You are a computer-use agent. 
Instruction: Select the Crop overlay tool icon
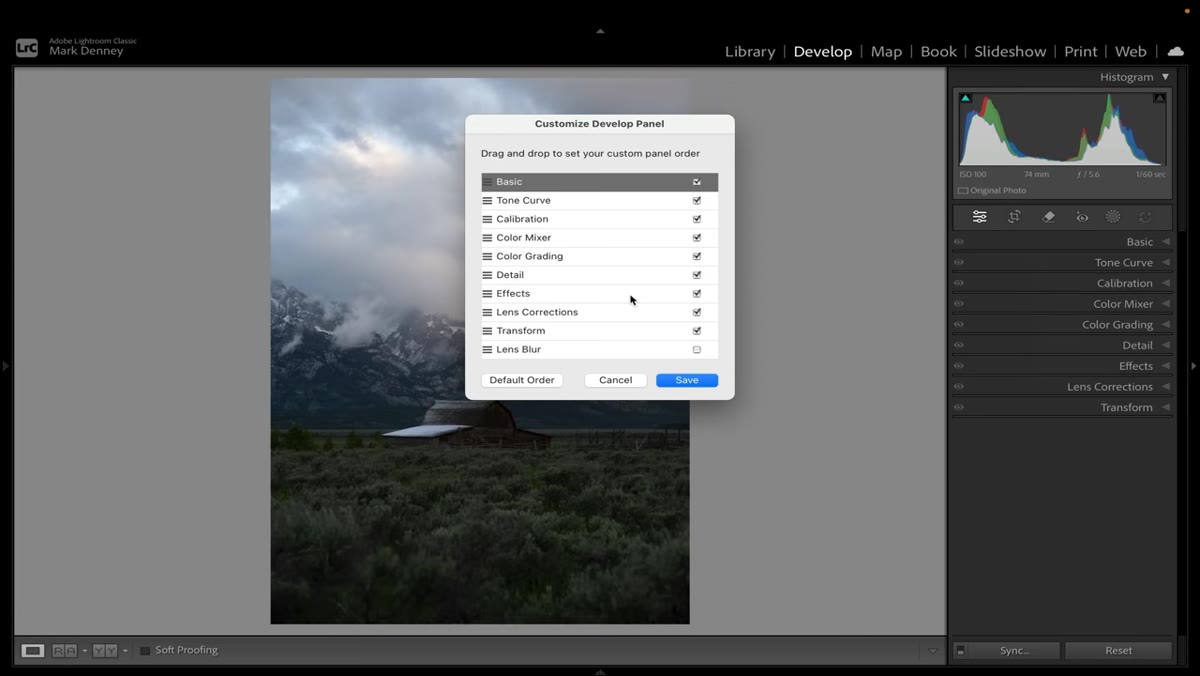1014,217
